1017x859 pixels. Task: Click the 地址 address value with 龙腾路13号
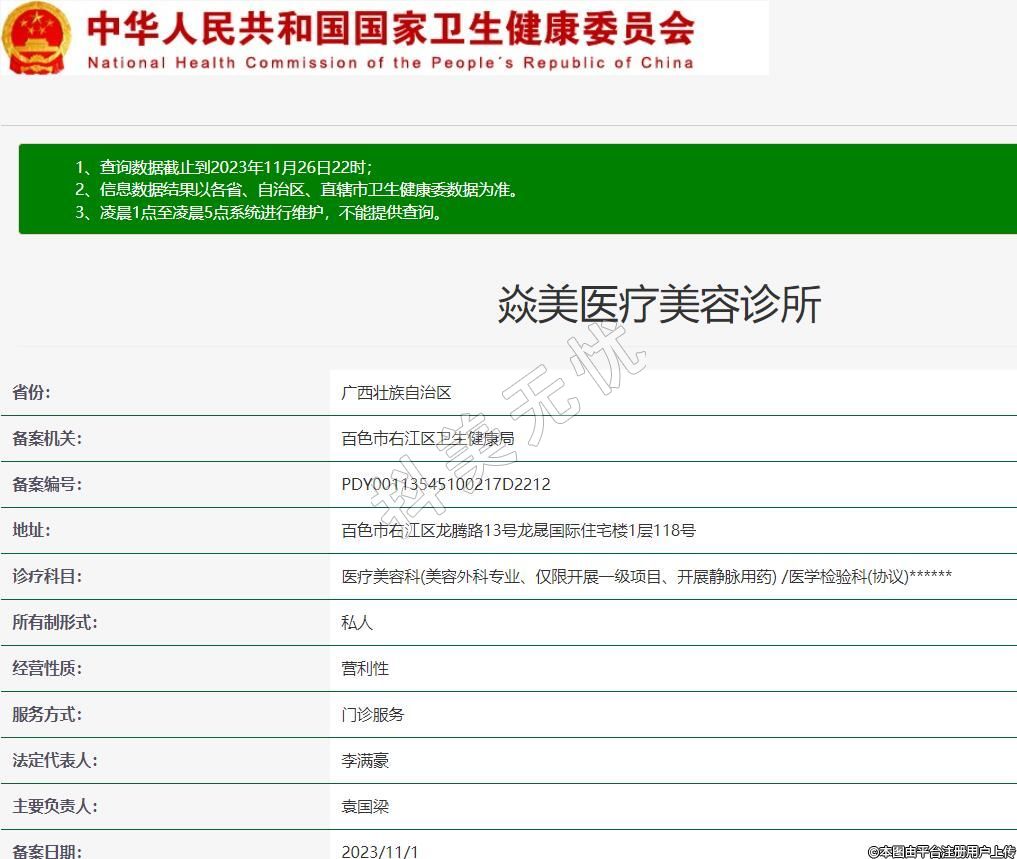click(518, 531)
